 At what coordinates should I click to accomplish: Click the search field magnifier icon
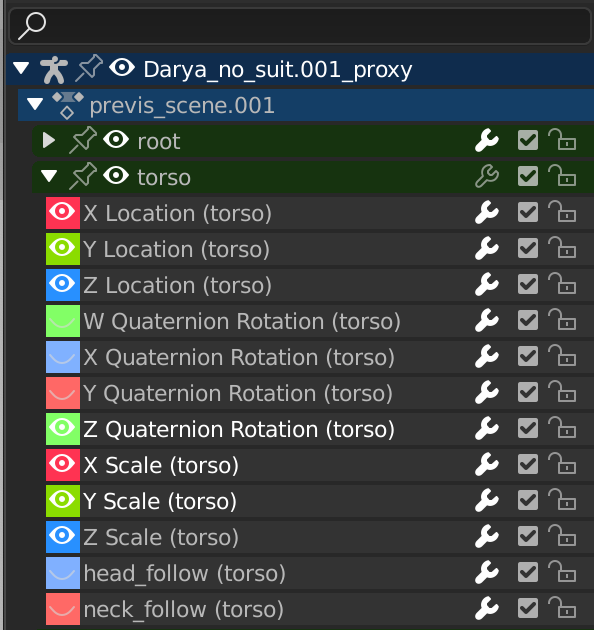click(32, 26)
